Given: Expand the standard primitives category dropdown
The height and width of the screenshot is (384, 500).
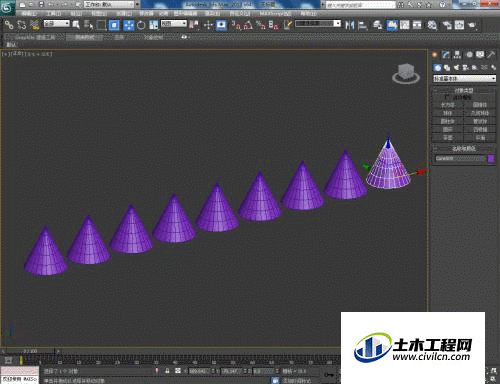Looking at the screenshot, I should 464,79.
